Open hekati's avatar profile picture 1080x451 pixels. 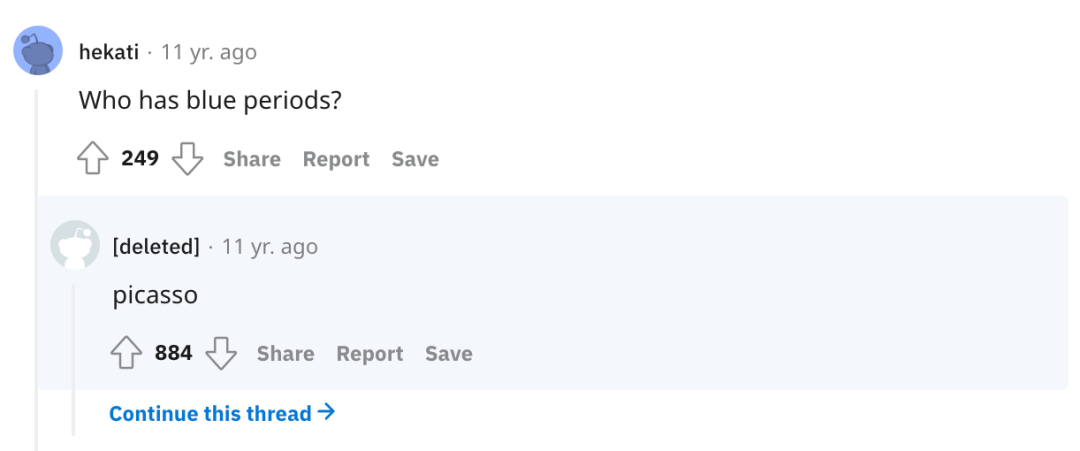pyautogui.click(x=38, y=51)
